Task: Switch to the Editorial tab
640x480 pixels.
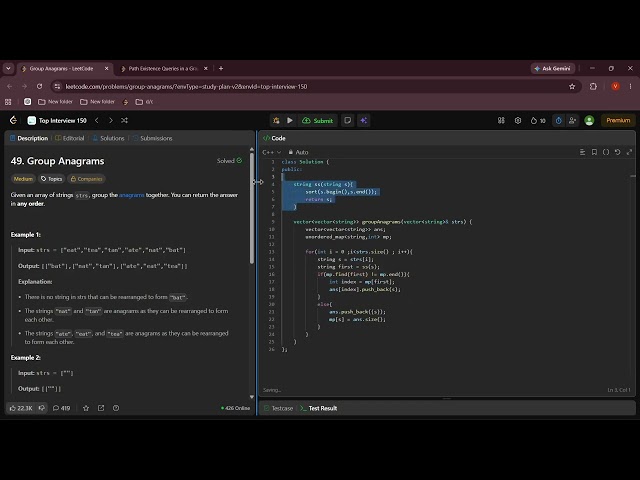Action: [x=70, y=138]
